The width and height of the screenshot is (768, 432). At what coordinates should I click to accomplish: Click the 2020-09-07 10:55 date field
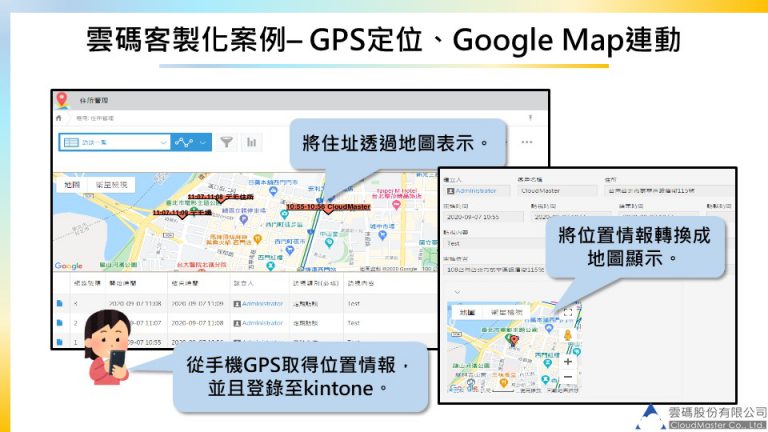(x=484, y=216)
